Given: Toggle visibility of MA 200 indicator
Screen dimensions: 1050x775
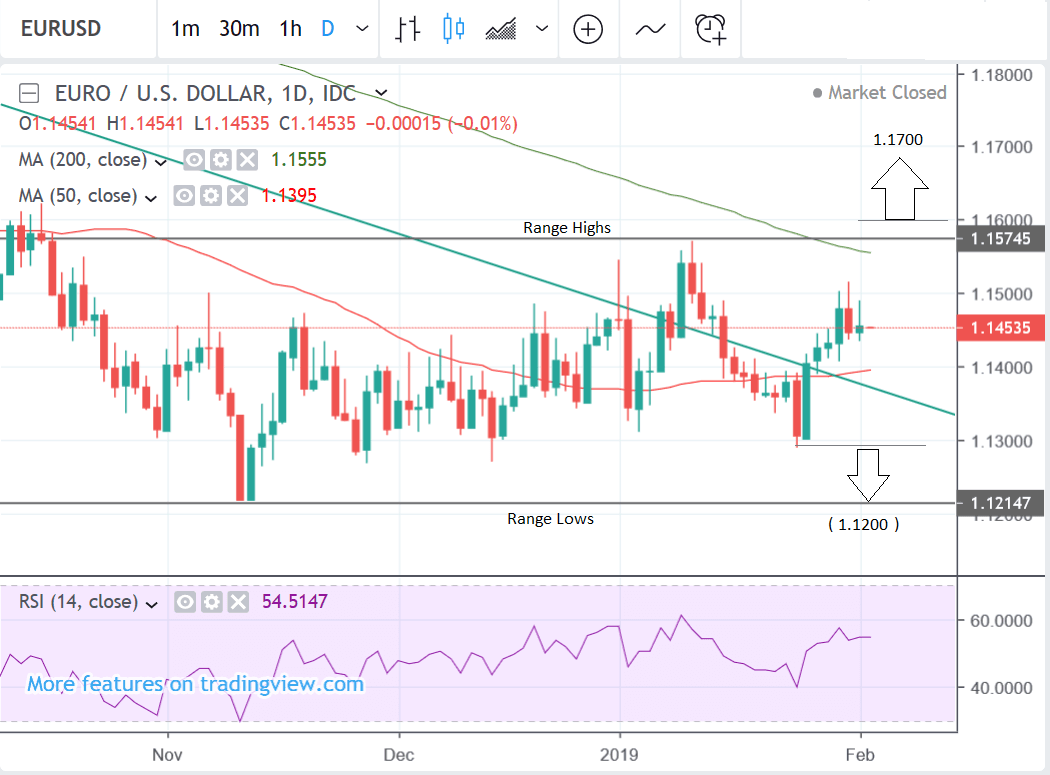Looking at the screenshot, I should (194, 160).
